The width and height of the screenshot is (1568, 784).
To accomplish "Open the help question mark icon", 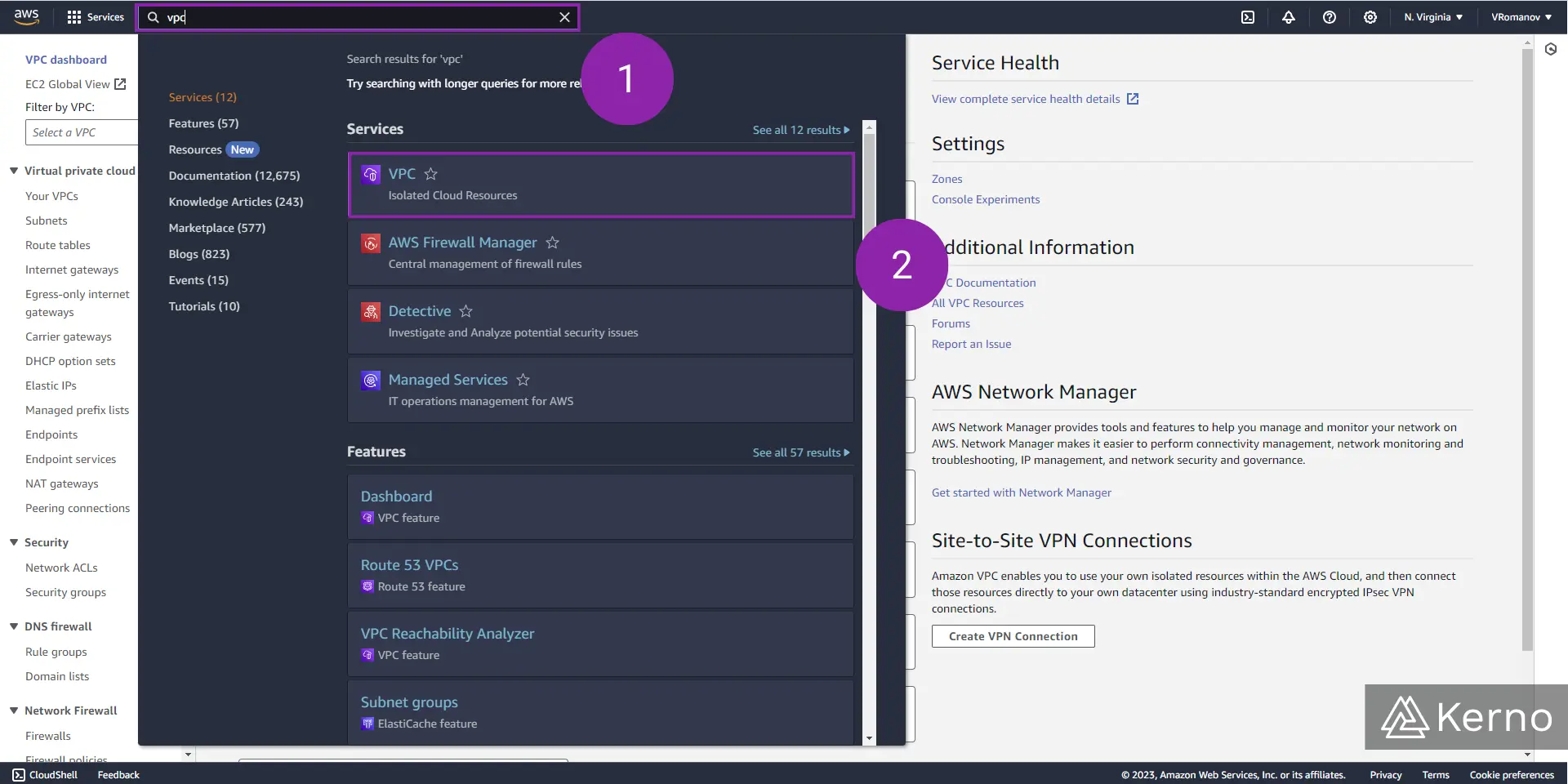I will click(1330, 17).
